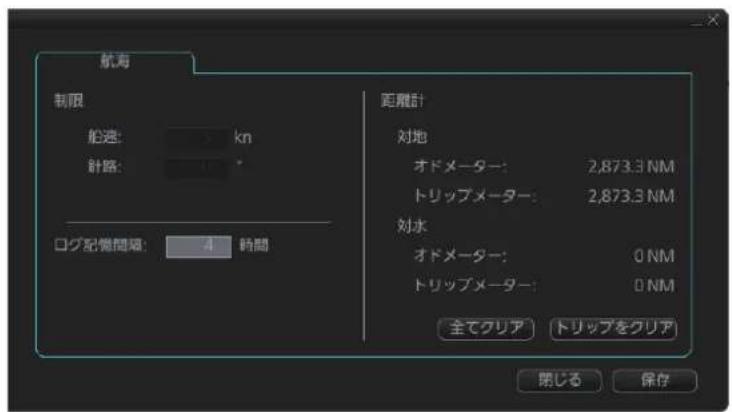Click the 対地 トリップメーター value 2,873.3 NM
The width and height of the screenshot is (732, 412).
tap(631, 196)
